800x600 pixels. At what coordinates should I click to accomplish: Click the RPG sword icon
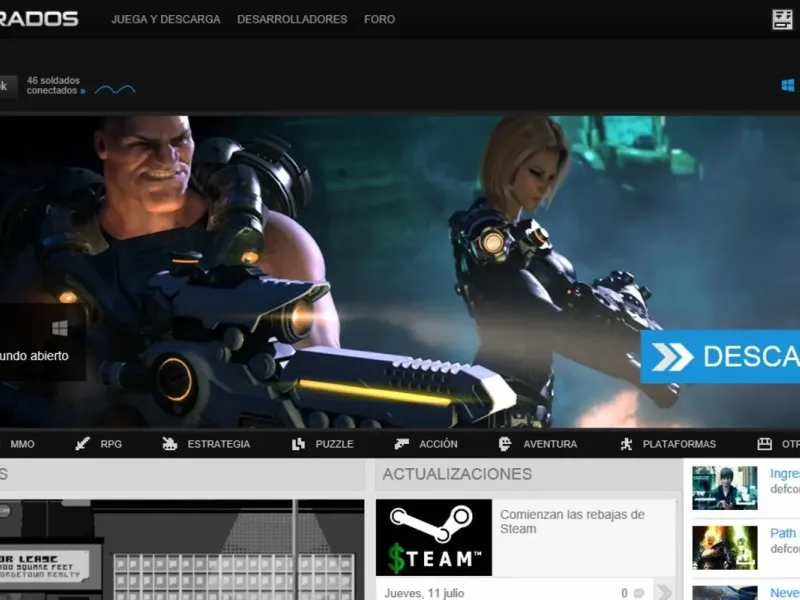point(82,444)
